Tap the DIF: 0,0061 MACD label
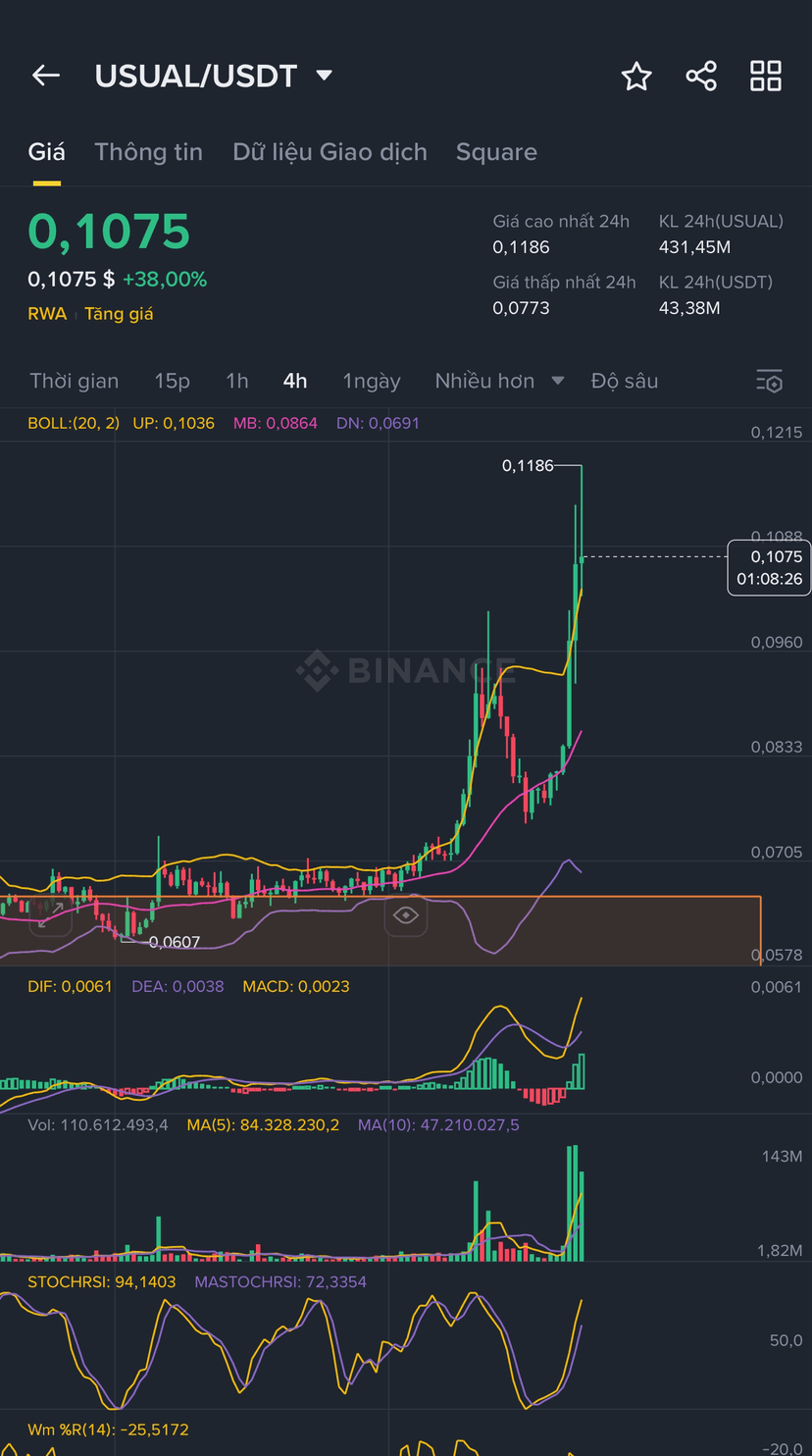 (x=70, y=986)
